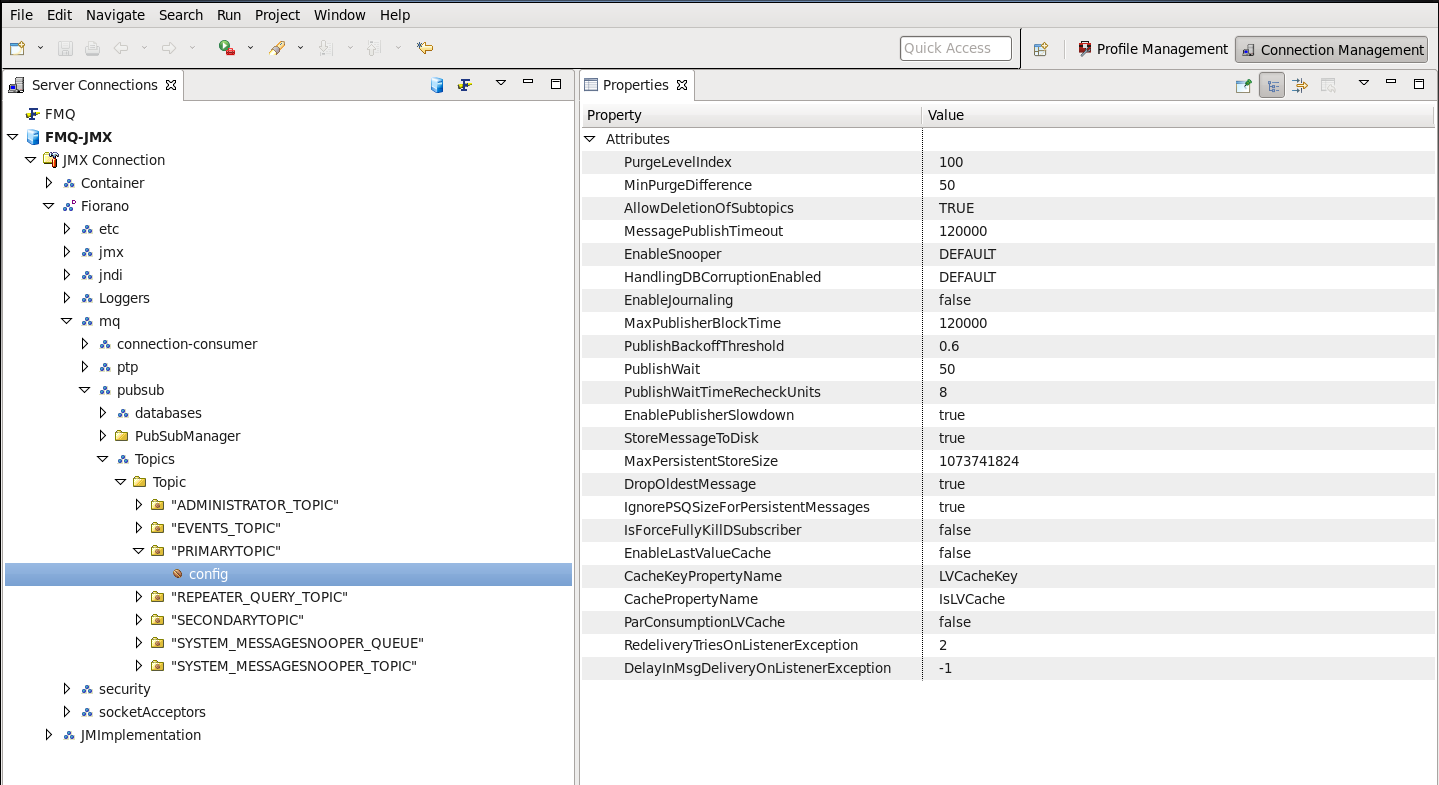Collapse the "PRIMARYTOPIC" node
This screenshot has height=785, width=1439.
pyautogui.click(x=139, y=551)
